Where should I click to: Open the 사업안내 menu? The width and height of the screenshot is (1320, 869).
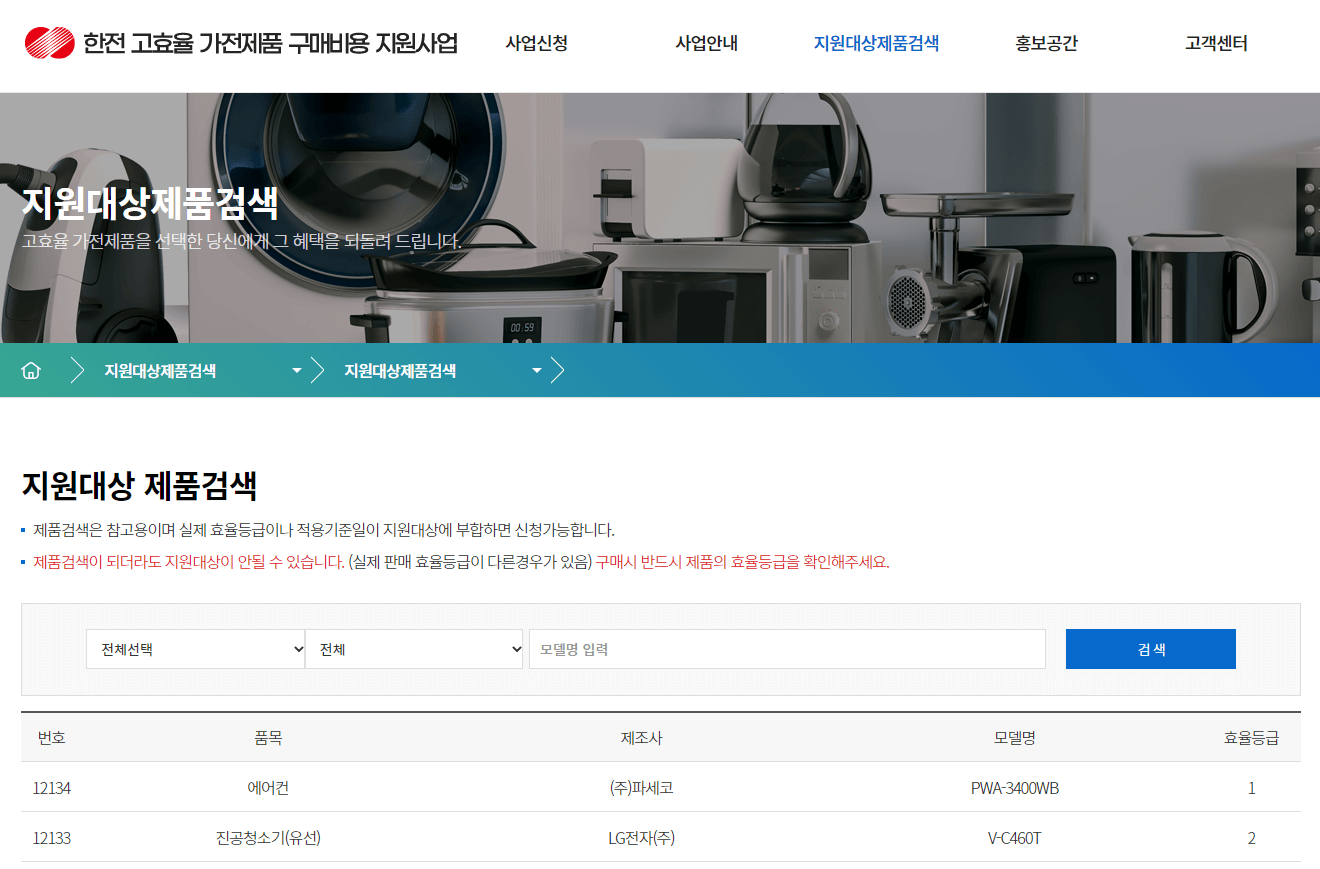(706, 43)
